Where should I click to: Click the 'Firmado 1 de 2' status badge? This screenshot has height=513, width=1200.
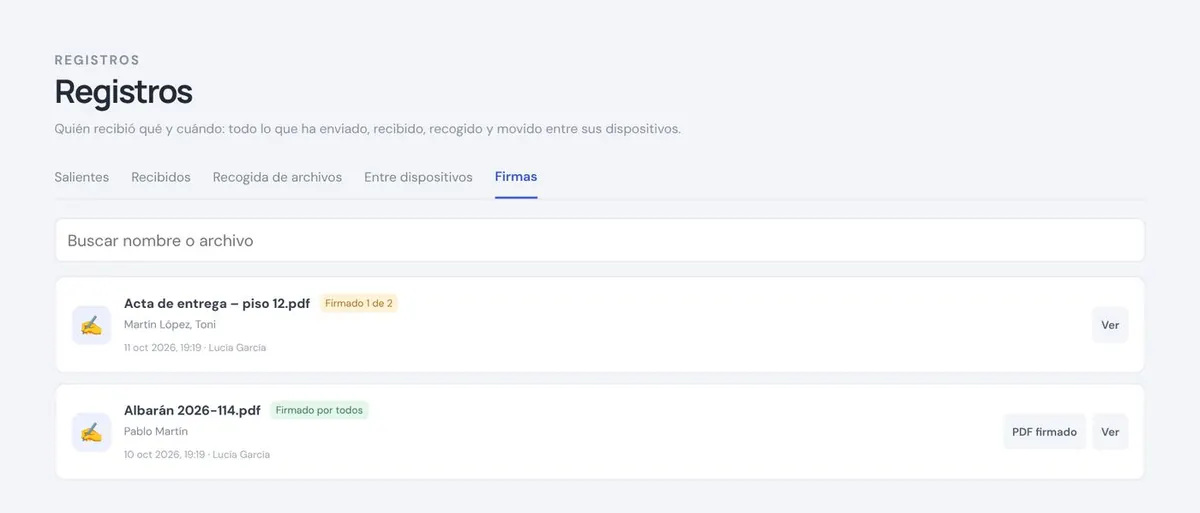tap(359, 303)
